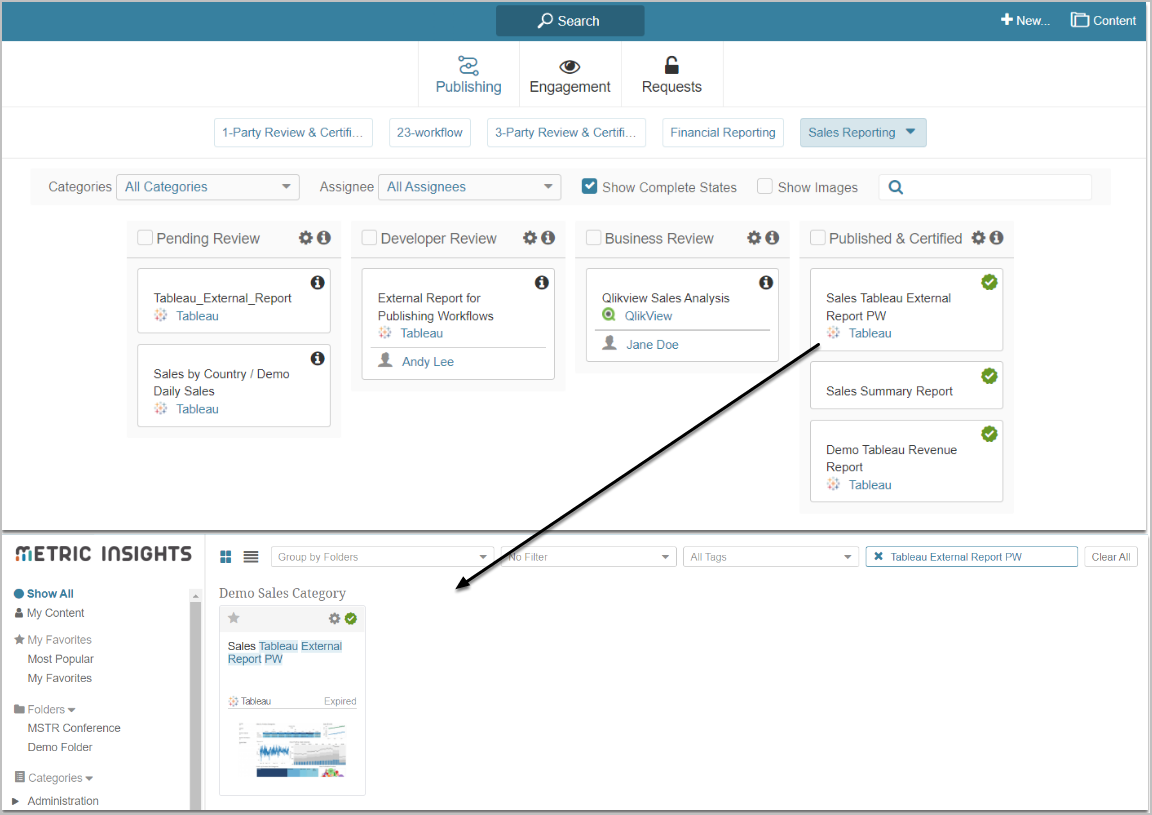Select the 3-Party Review & Certifi... workflow tab

coord(566,132)
